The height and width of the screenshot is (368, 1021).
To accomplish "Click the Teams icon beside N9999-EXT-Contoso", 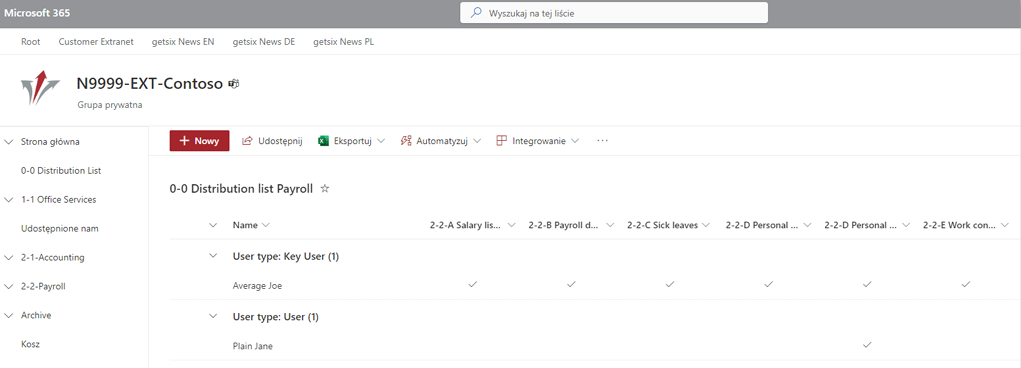I will coord(234,83).
